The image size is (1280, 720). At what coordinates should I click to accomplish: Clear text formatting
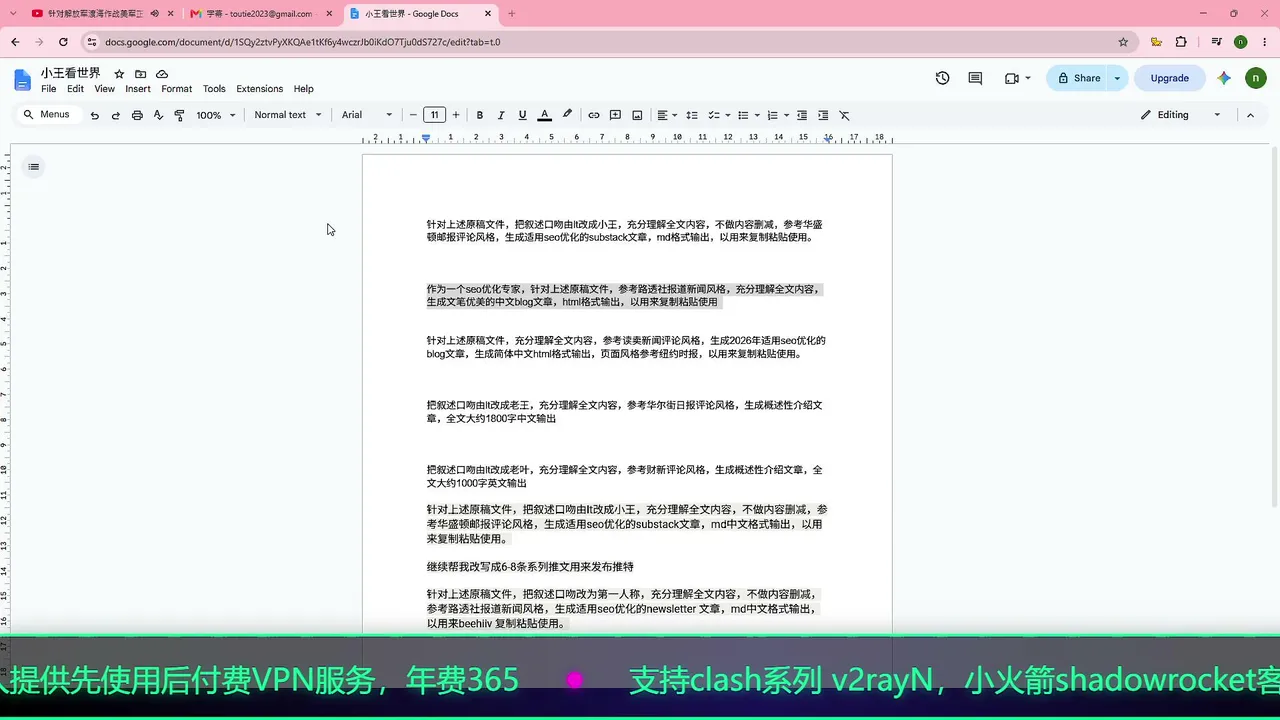844,115
